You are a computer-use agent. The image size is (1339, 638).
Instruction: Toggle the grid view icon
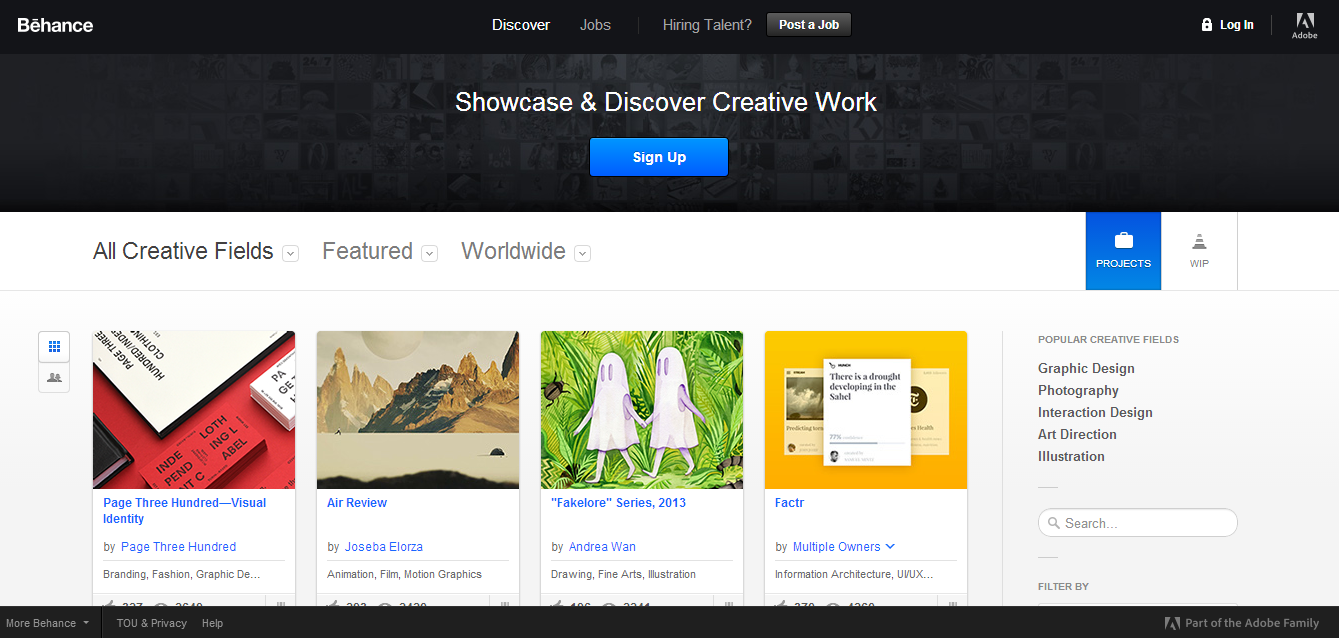(54, 347)
